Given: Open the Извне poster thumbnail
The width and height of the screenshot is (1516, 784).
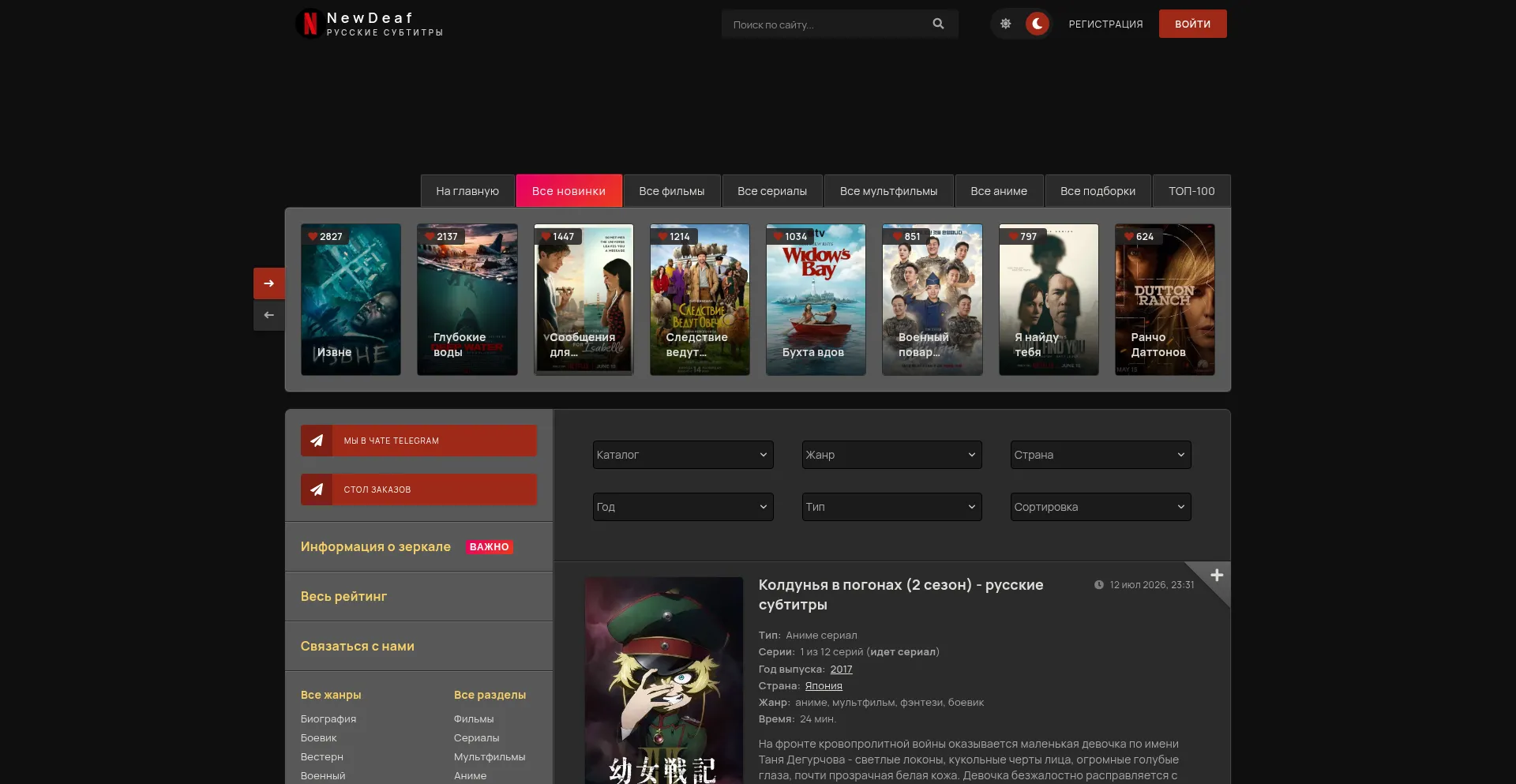Looking at the screenshot, I should [351, 299].
